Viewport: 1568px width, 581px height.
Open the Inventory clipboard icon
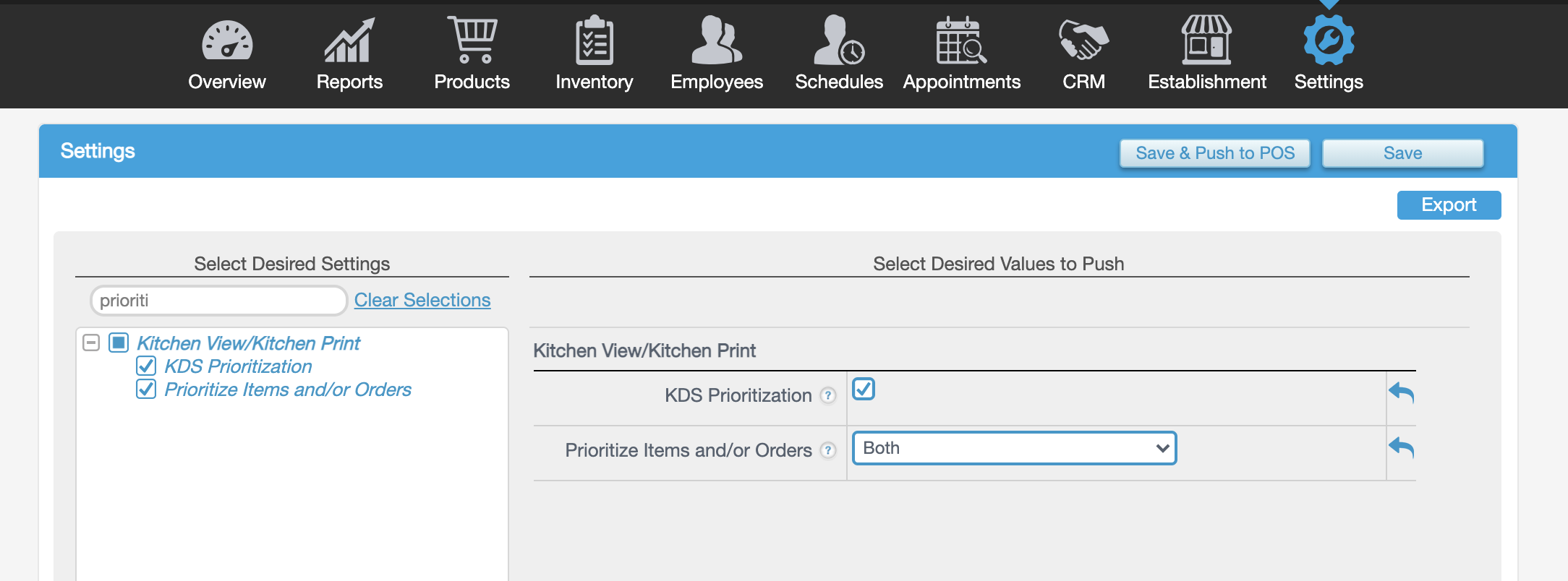pyautogui.click(x=595, y=41)
